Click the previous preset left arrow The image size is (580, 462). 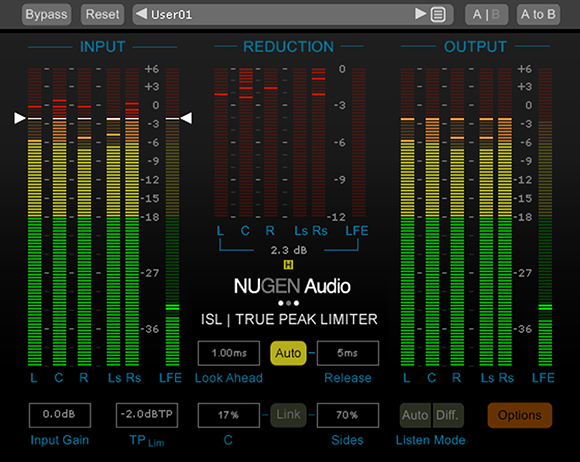tap(141, 14)
